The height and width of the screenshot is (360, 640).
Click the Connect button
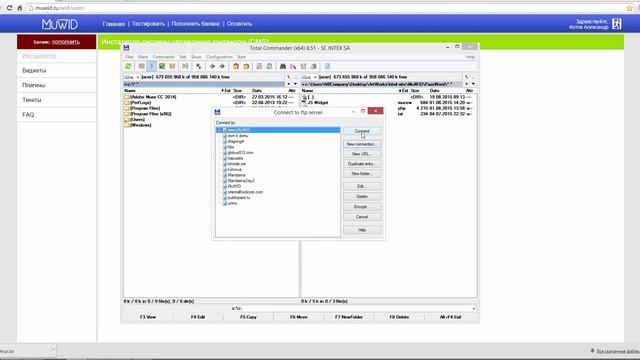(x=362, y=131)
